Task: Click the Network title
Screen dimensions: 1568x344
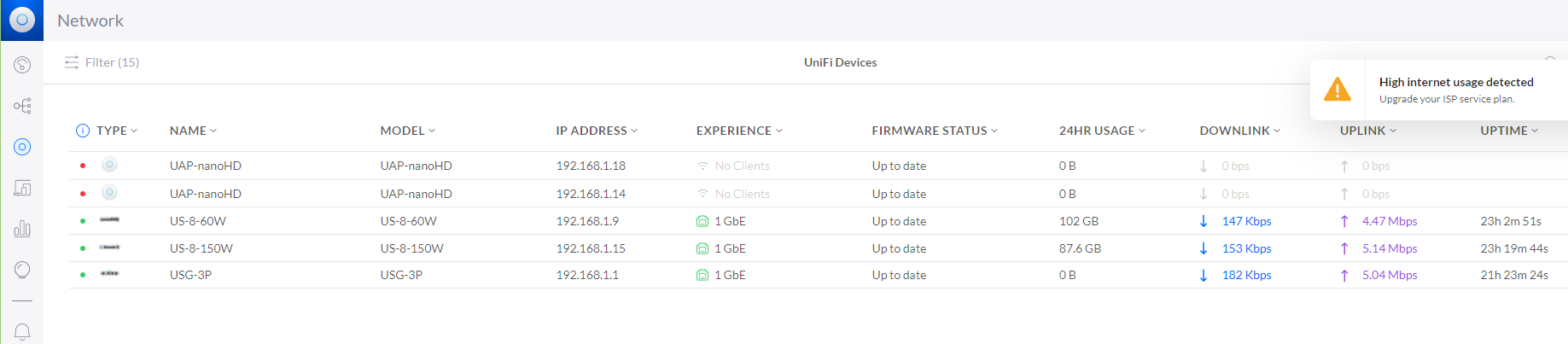Action: pyautogui.click(x=90, y=20)
